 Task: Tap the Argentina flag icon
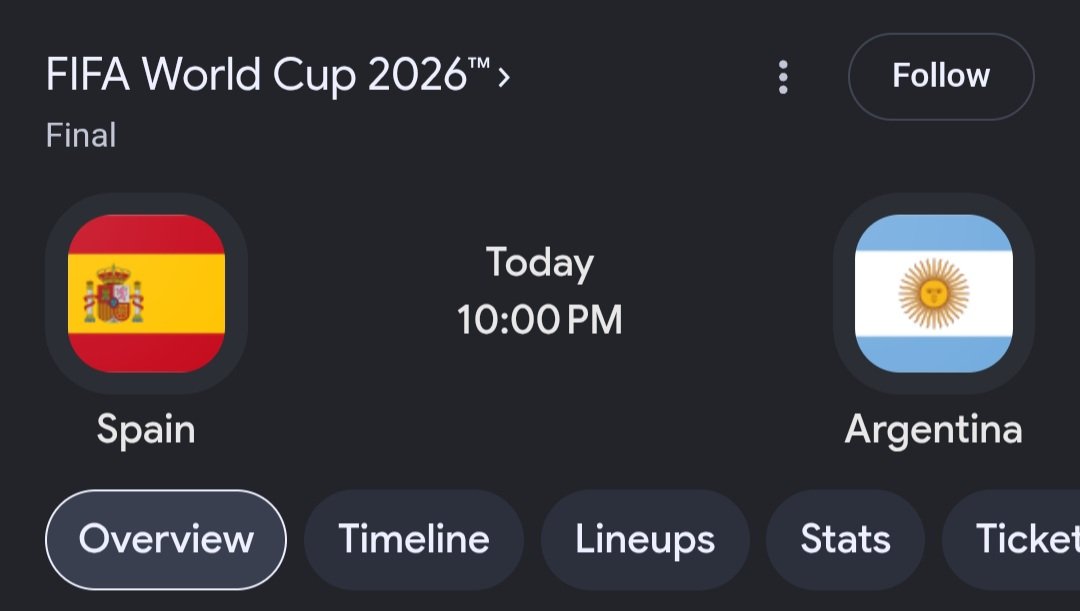(933, 293)
